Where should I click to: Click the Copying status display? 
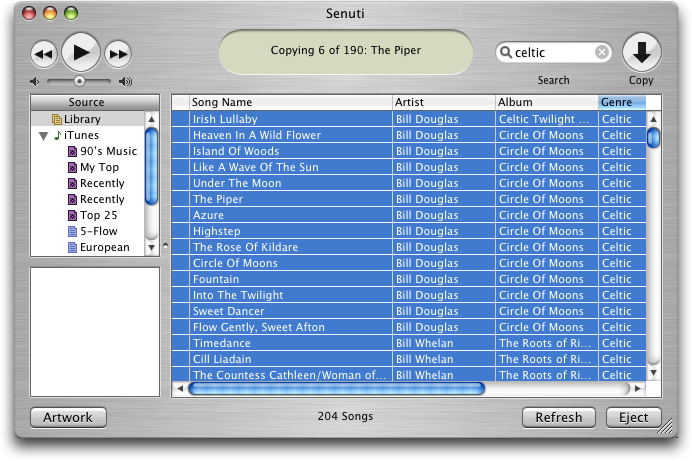[x=346, y=52]
